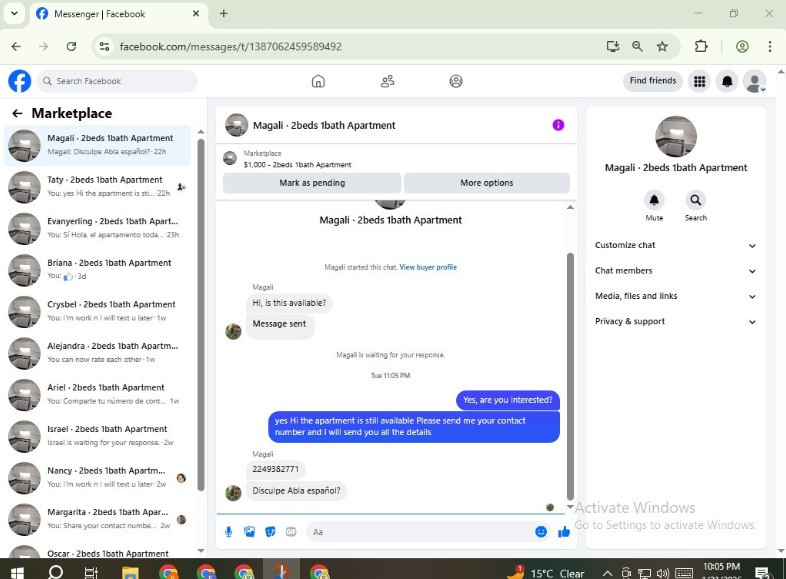
Task: Open Alejandra conversation in the chat list
Action: point(97,353)
